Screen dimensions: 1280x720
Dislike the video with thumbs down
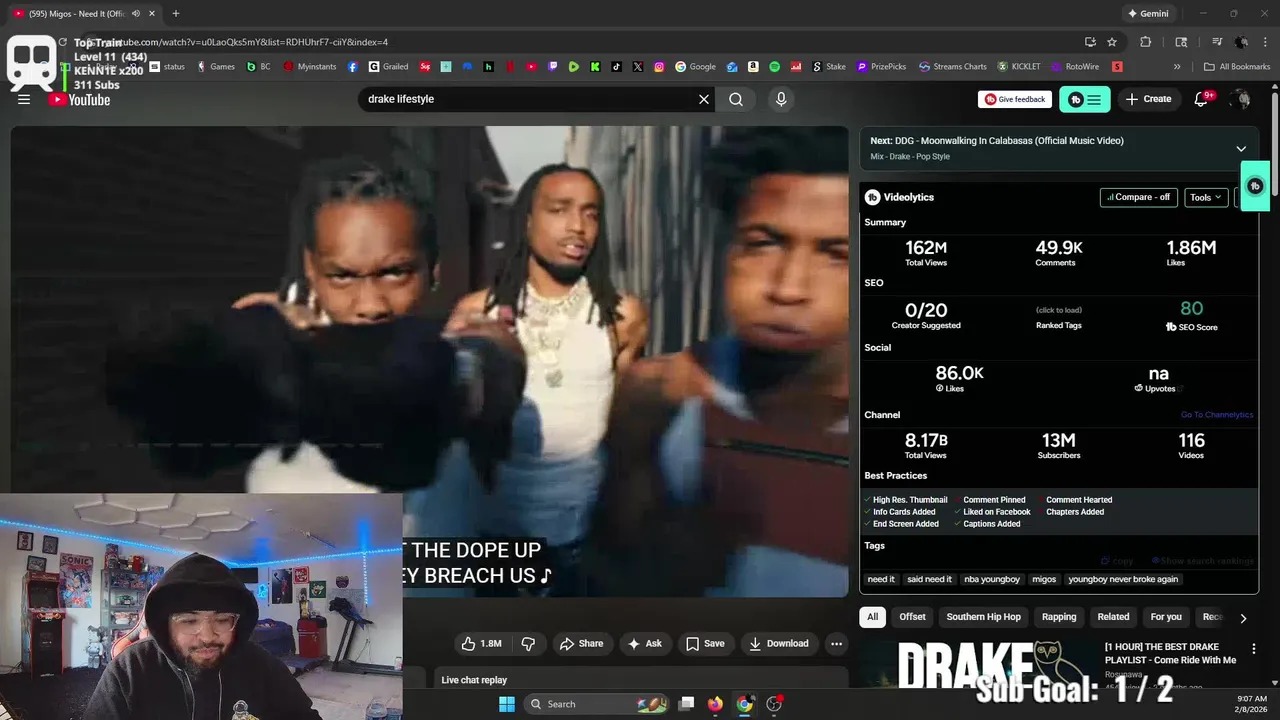528,644
